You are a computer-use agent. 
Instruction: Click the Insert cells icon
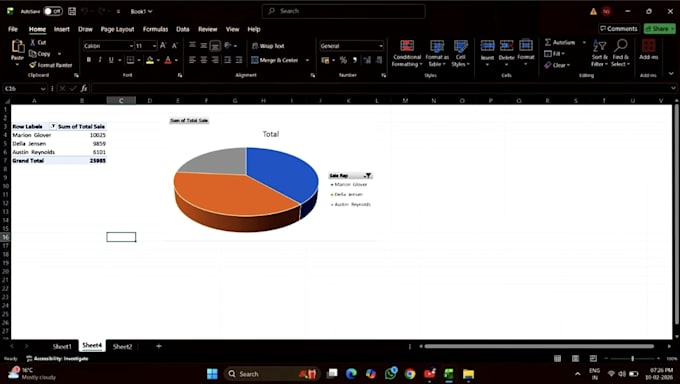point(487,45)
